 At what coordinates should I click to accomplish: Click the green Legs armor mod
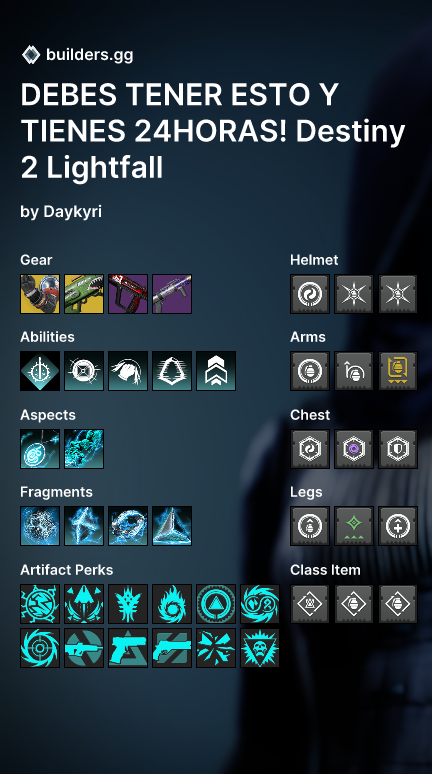[354, 526]
